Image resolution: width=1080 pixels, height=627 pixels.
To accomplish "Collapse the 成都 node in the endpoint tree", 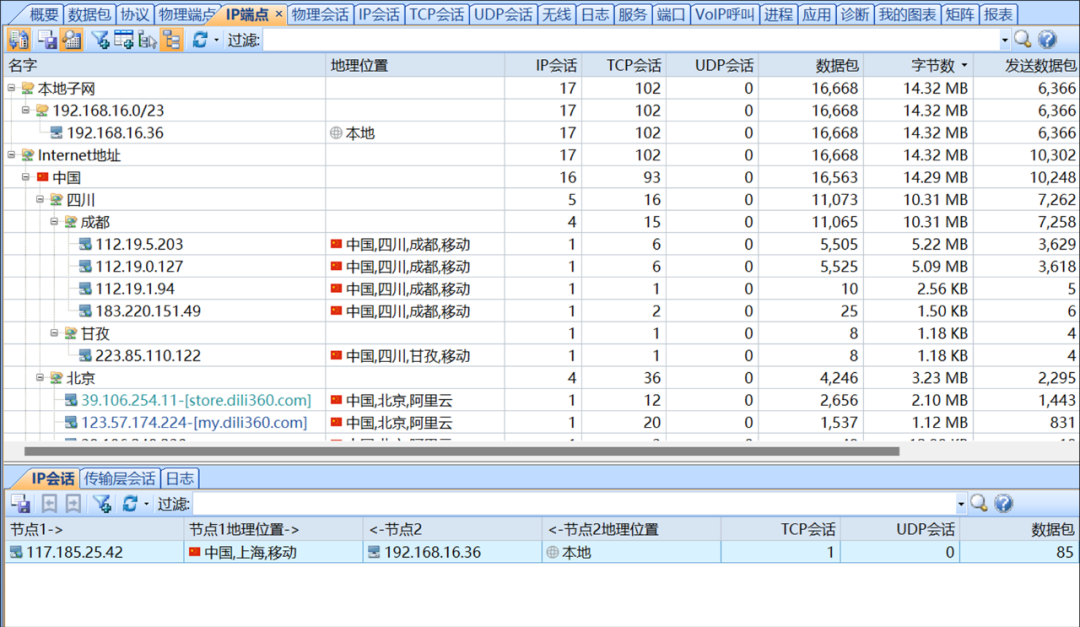I will (x=54, y=222).
